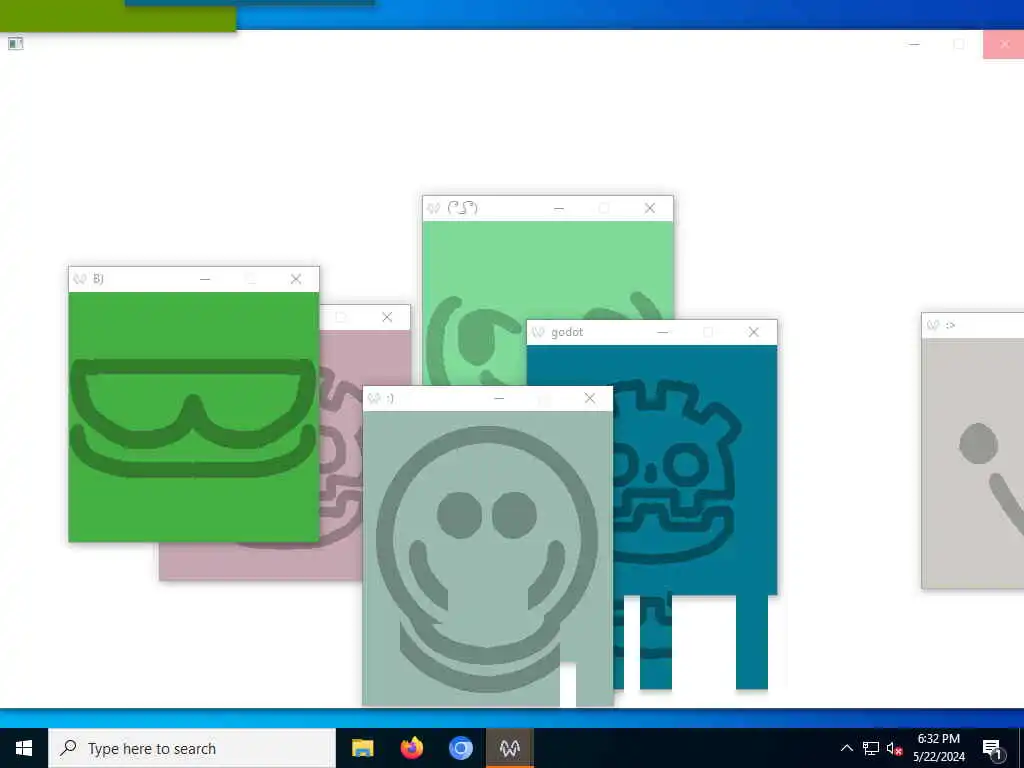Viewport: 1024px width, 768px height.
Task: Open the muted volume tray icon
Action: [x=894, y=748]
